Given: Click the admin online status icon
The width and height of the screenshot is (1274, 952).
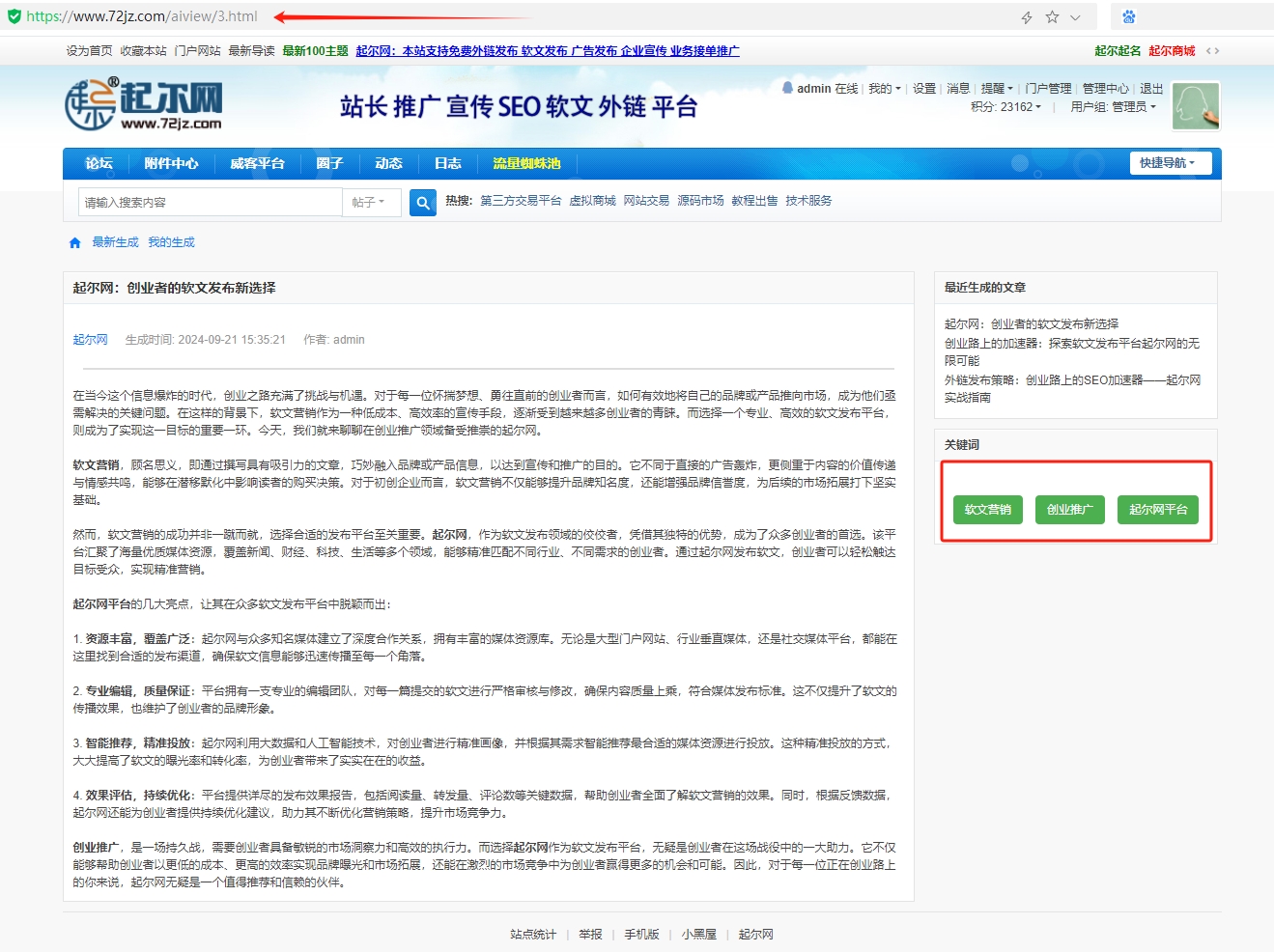Looking at the screenshot, I should (787, 88).
